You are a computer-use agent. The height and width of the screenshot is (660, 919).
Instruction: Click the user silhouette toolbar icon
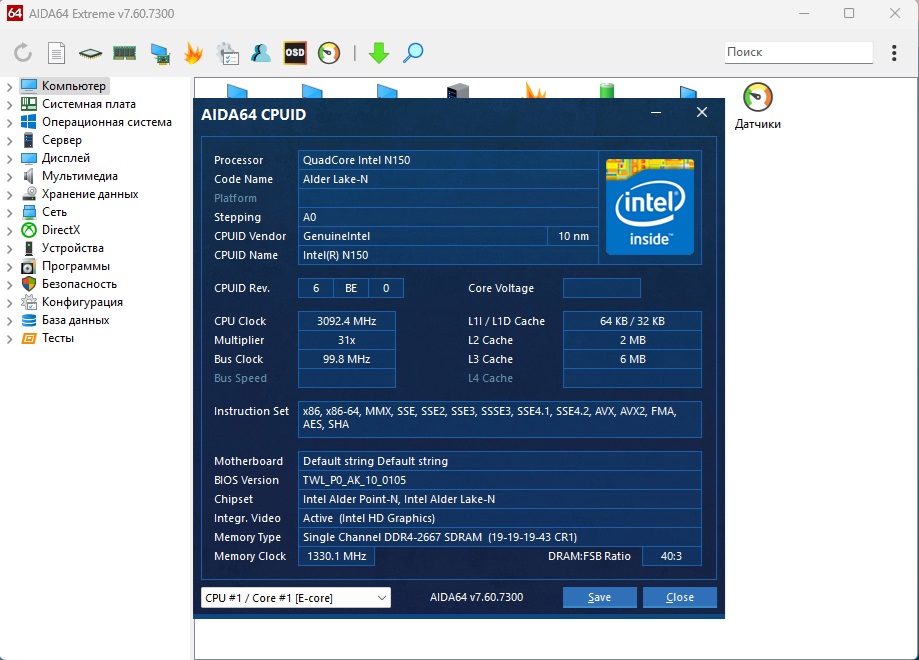(x=261, y=53)
